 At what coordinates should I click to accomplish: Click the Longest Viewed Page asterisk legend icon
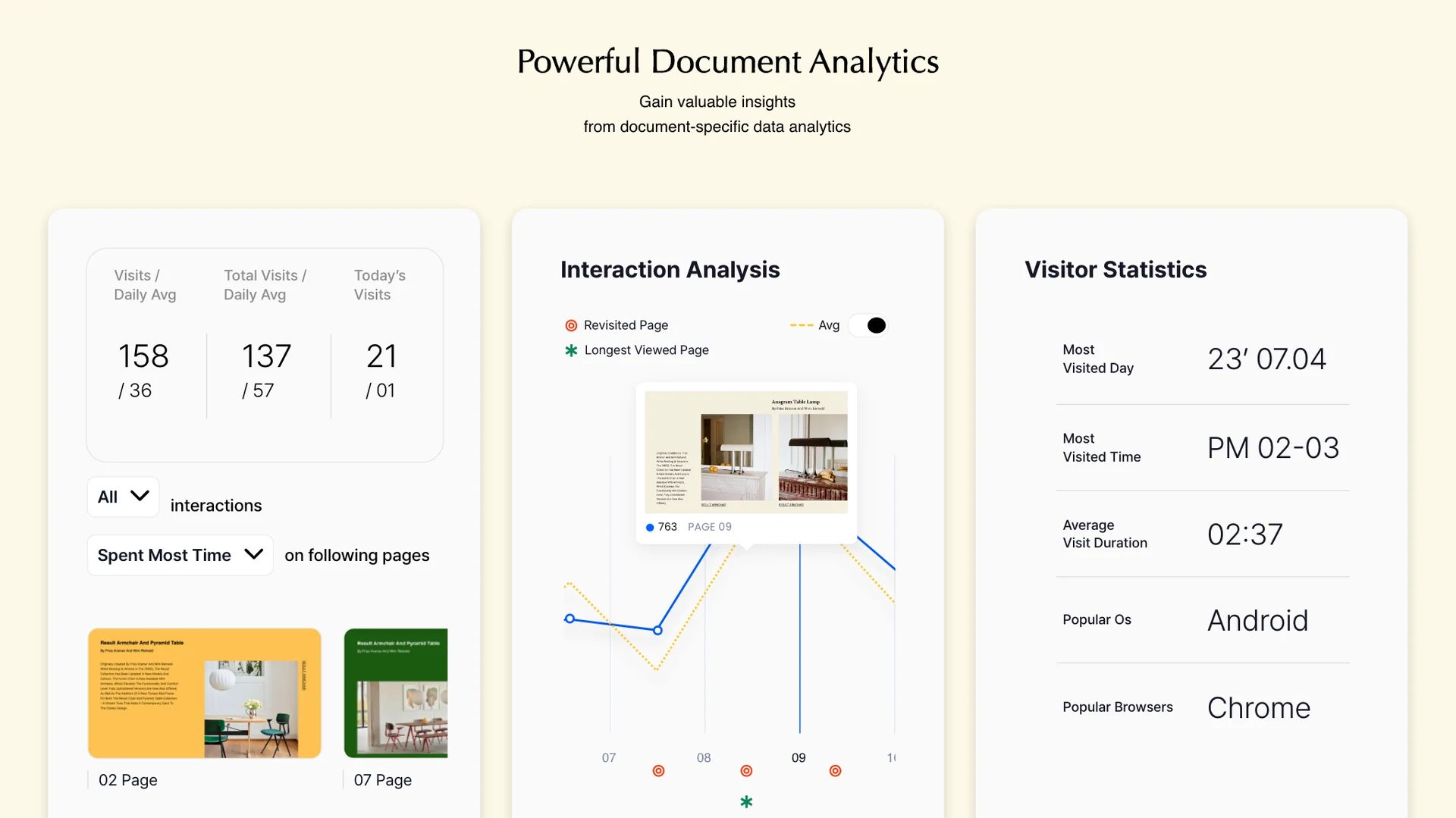click(x=571, y=350)
